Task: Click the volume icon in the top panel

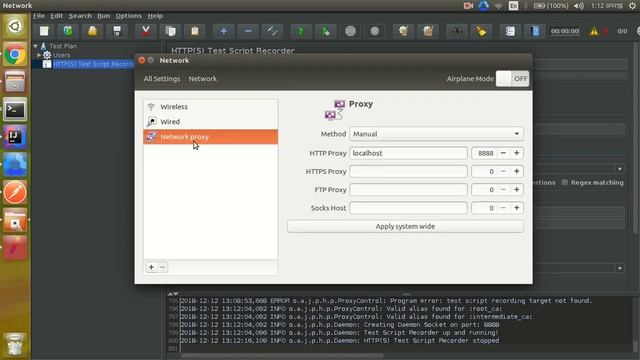Action: pyautogui.click(x=578, y=6)
